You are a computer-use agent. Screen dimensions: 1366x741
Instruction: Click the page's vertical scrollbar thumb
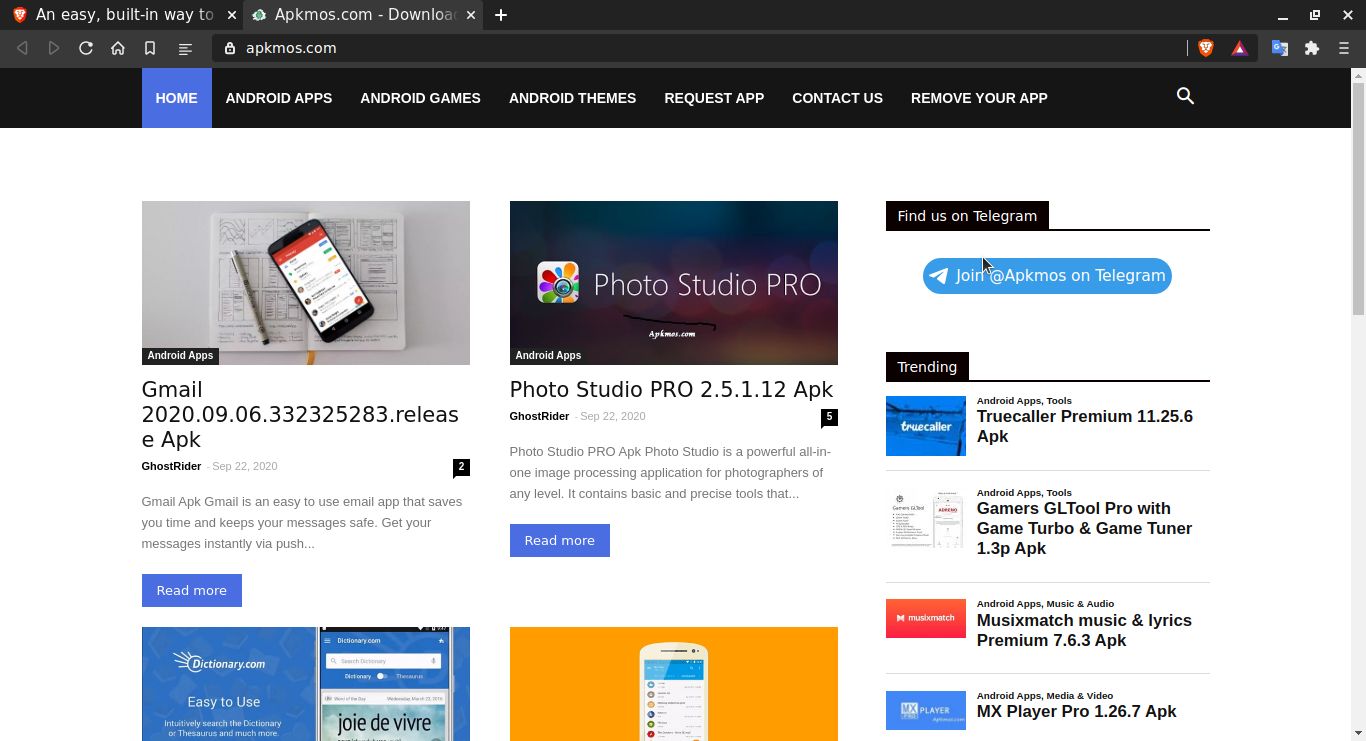(x=1359, y=200)
